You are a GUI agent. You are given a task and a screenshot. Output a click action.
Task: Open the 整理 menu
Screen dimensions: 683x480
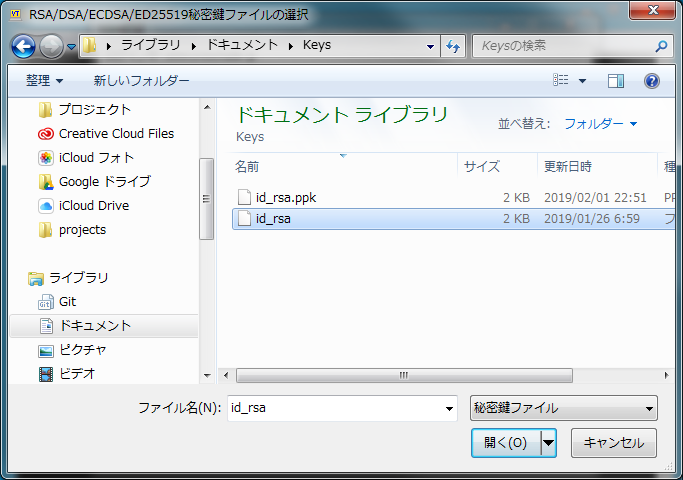click(44, 81)
